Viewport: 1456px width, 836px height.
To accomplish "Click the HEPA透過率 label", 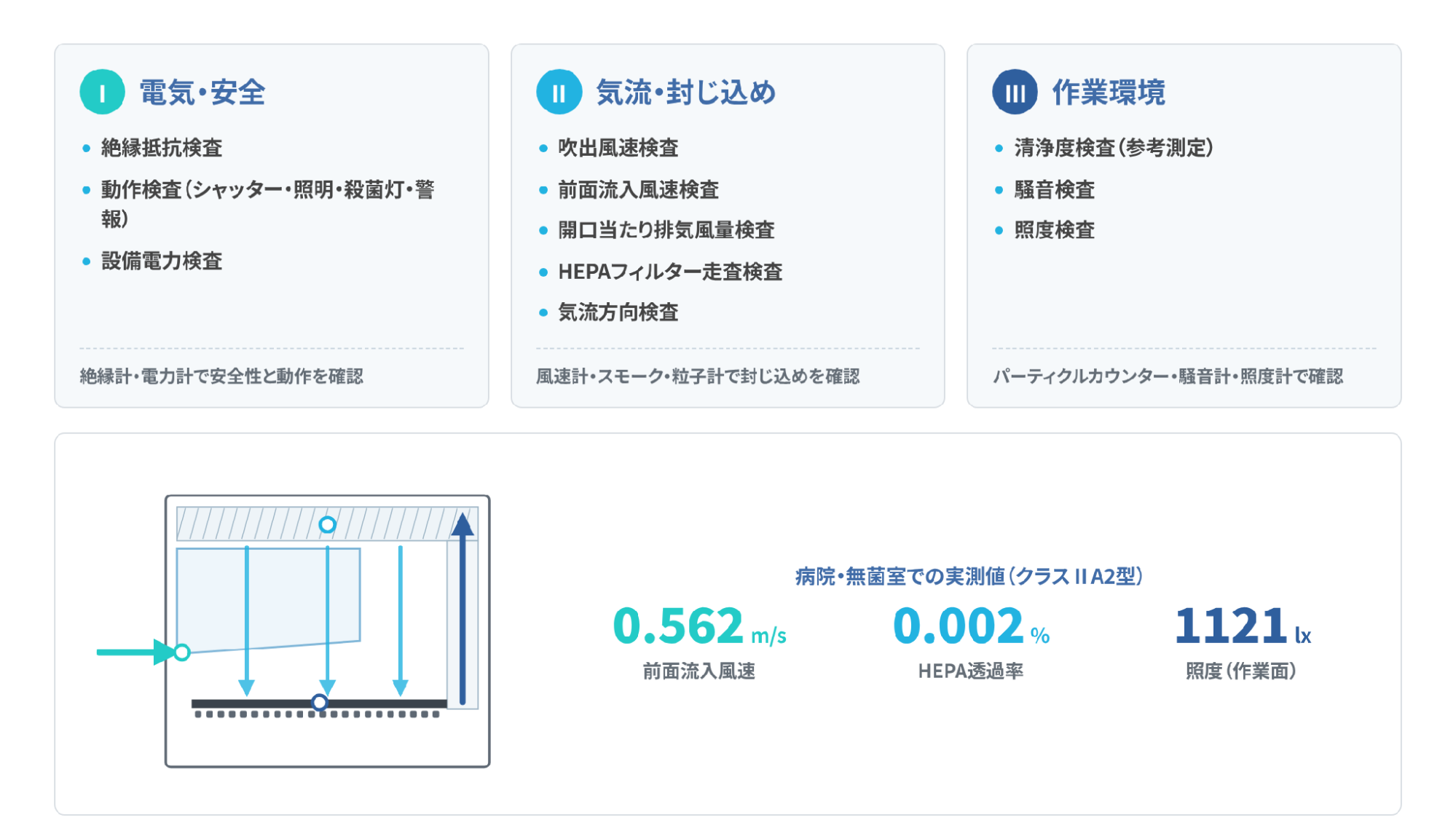I will coord(971,671).
